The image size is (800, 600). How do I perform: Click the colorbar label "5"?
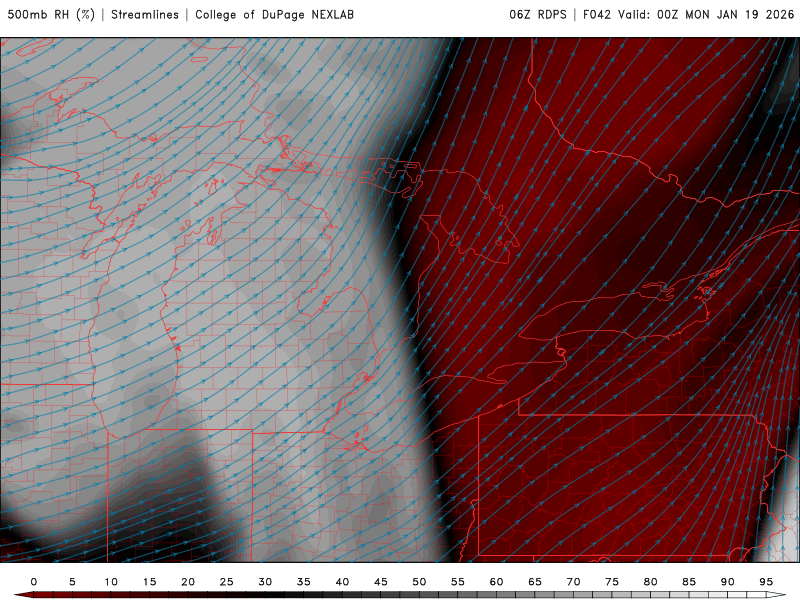[72, 582]
